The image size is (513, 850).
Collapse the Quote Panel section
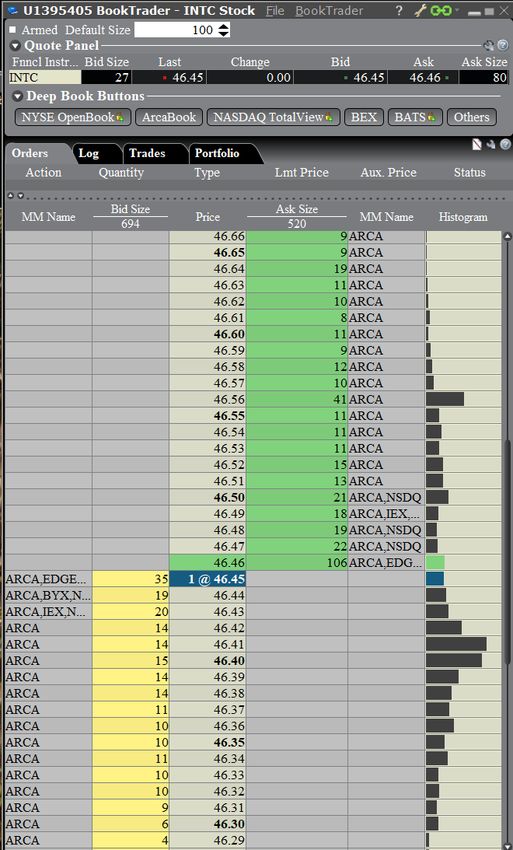coord(16,46)
